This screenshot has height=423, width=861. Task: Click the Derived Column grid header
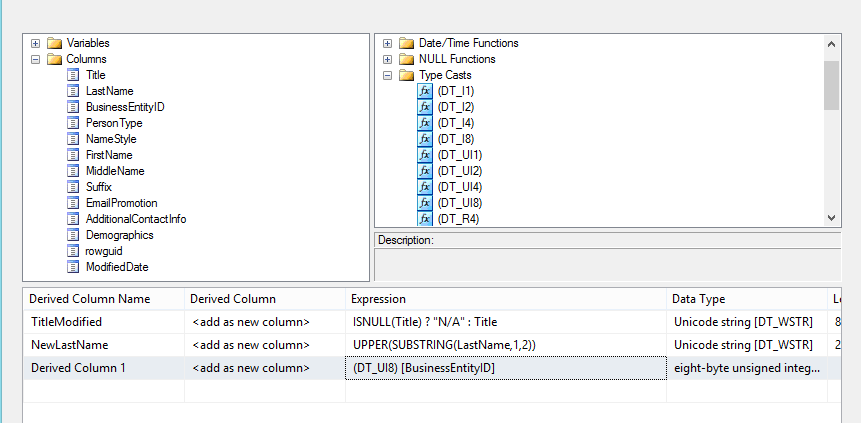pyautogui.click(x=265, y=299)
